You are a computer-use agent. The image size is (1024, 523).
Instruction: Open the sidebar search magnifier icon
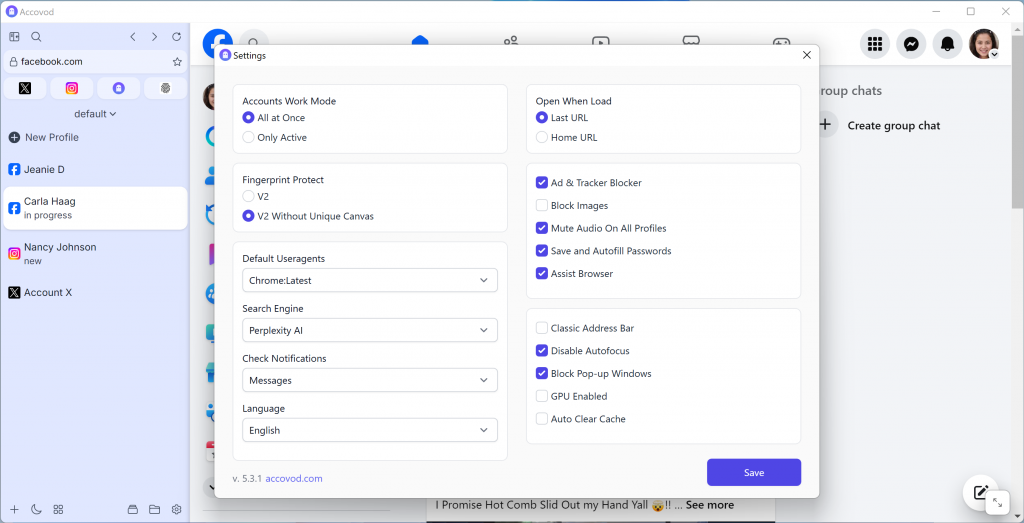point(36,37)
